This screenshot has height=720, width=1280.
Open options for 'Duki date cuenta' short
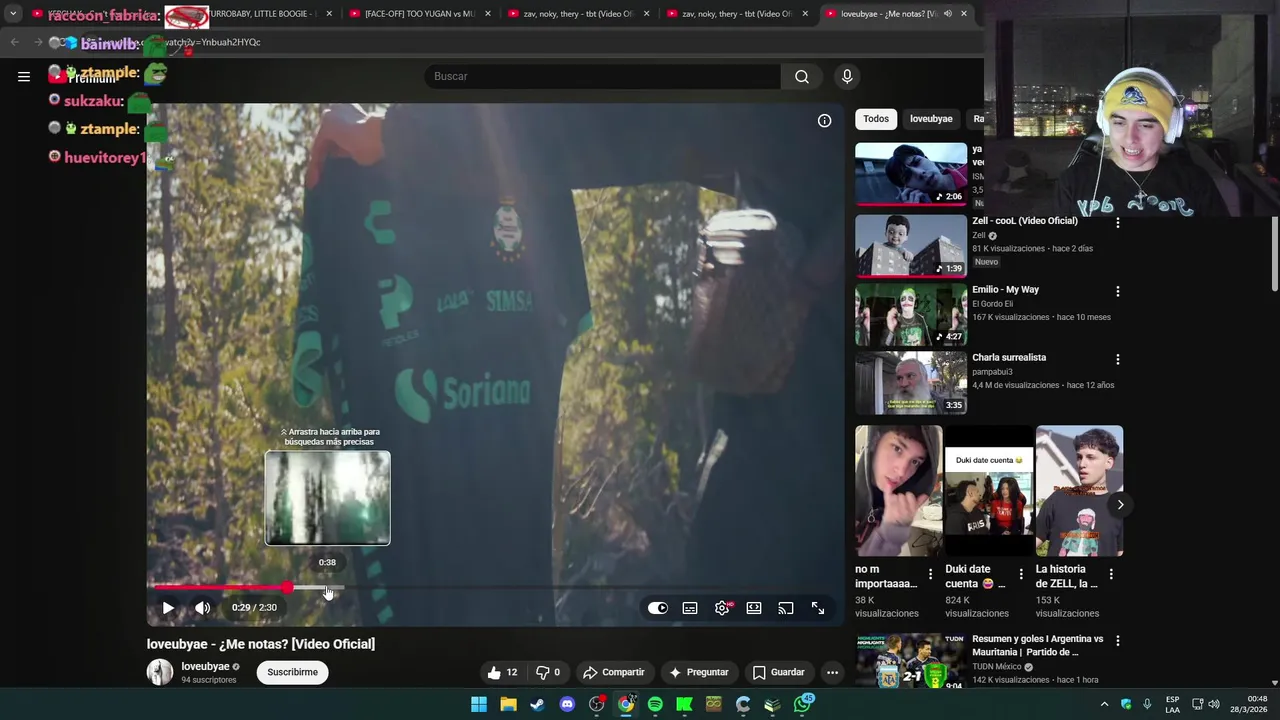point(1021,574)
